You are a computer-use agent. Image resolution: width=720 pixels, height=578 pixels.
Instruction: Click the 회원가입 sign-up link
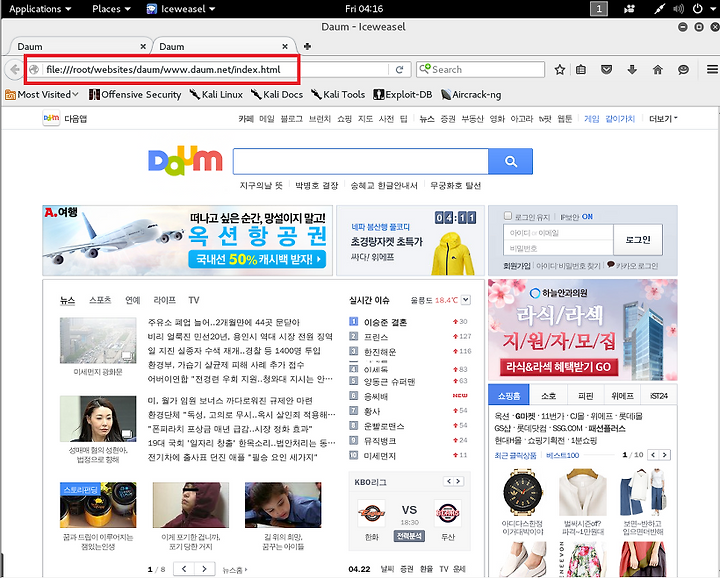tap(517, 266)
